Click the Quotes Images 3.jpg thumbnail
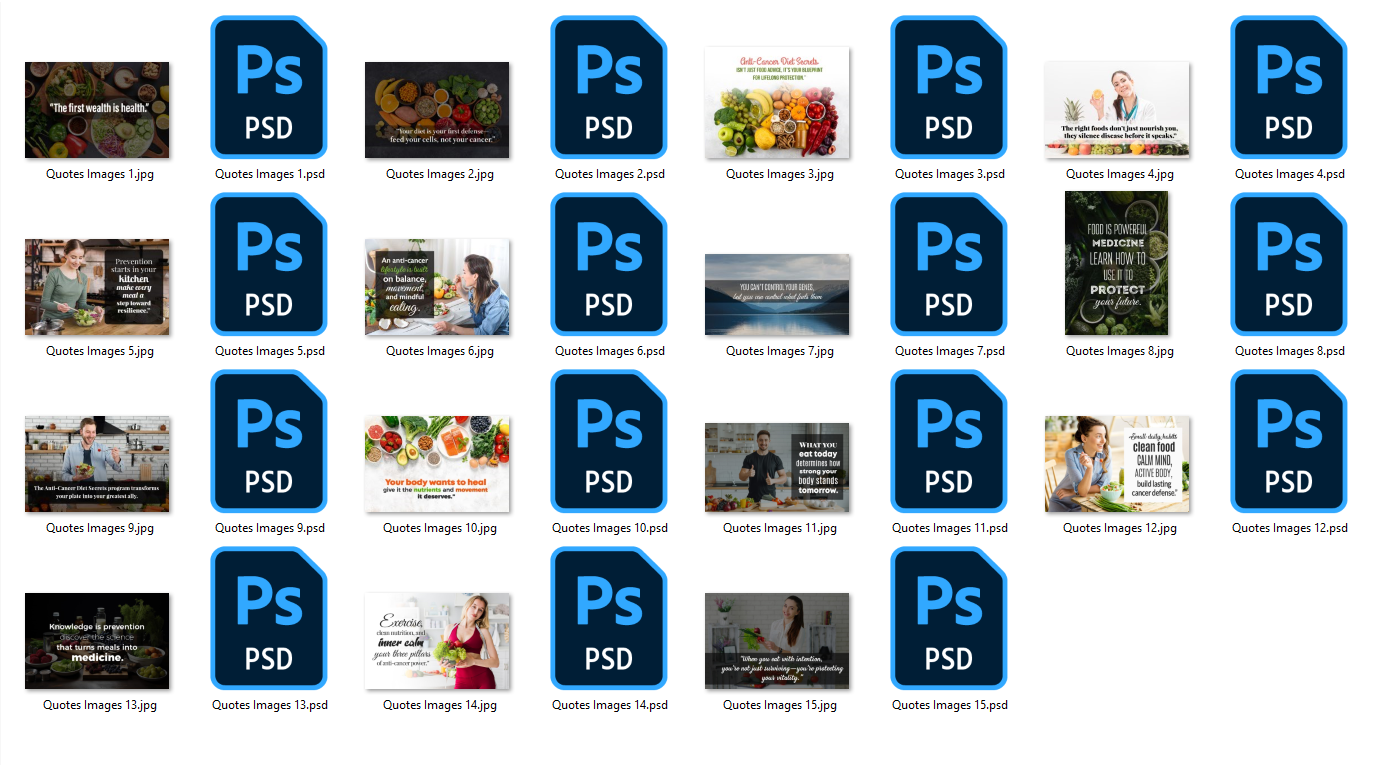 pos(777,102)
